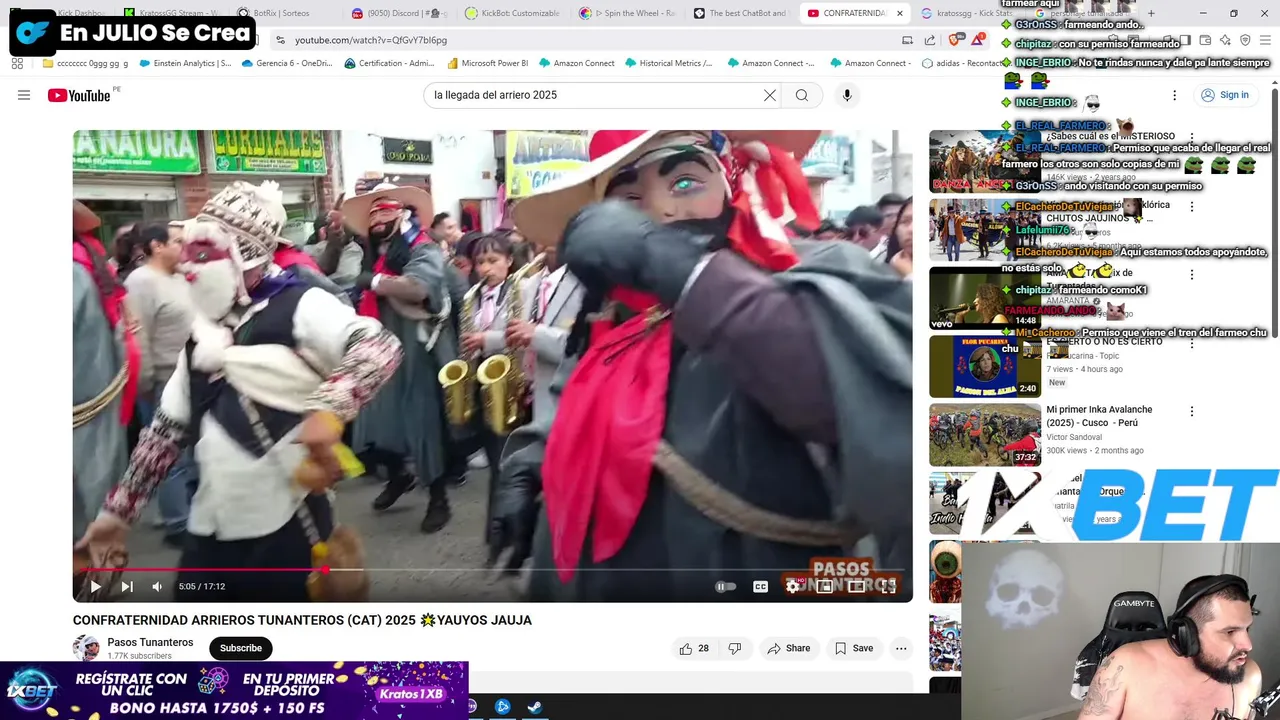Open the ccccccc 0ggg bookmark folder
Image resolution: width=1280 pixels, height=720 pixels.
(x=85, y=63)
